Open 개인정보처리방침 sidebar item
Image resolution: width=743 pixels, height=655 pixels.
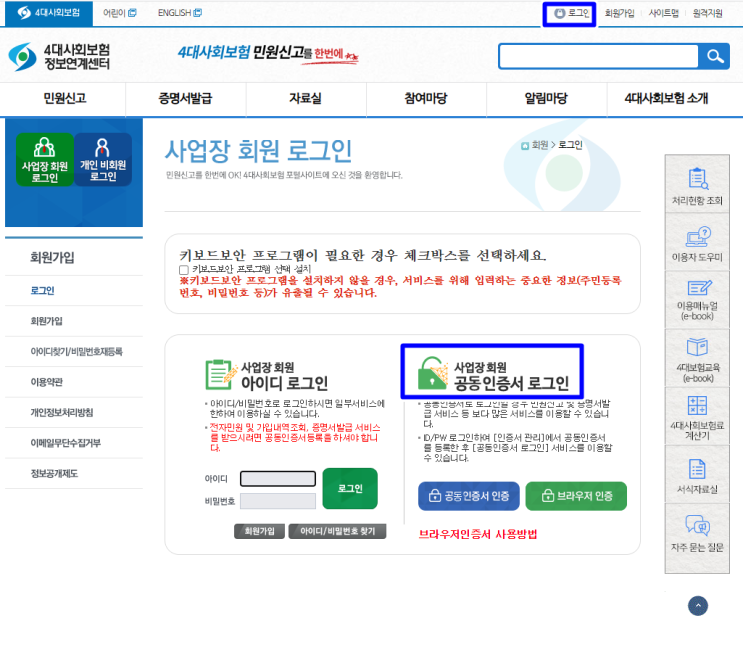tap(62, 412)
